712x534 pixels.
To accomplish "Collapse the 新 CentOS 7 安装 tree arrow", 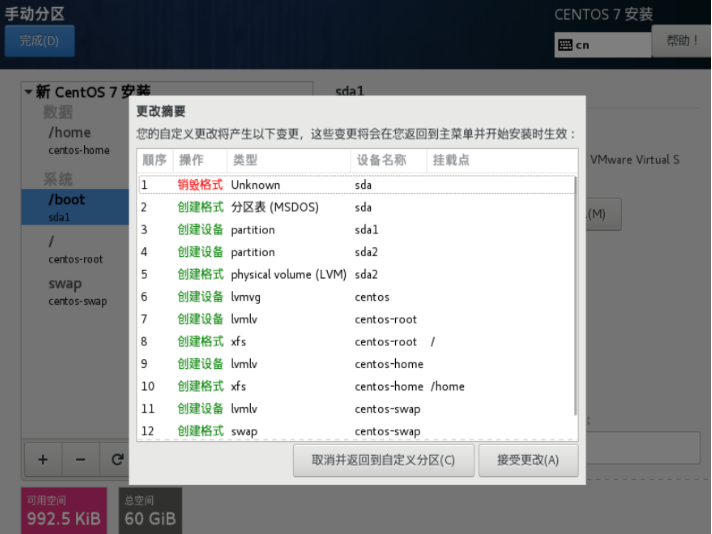I will 28,92.
